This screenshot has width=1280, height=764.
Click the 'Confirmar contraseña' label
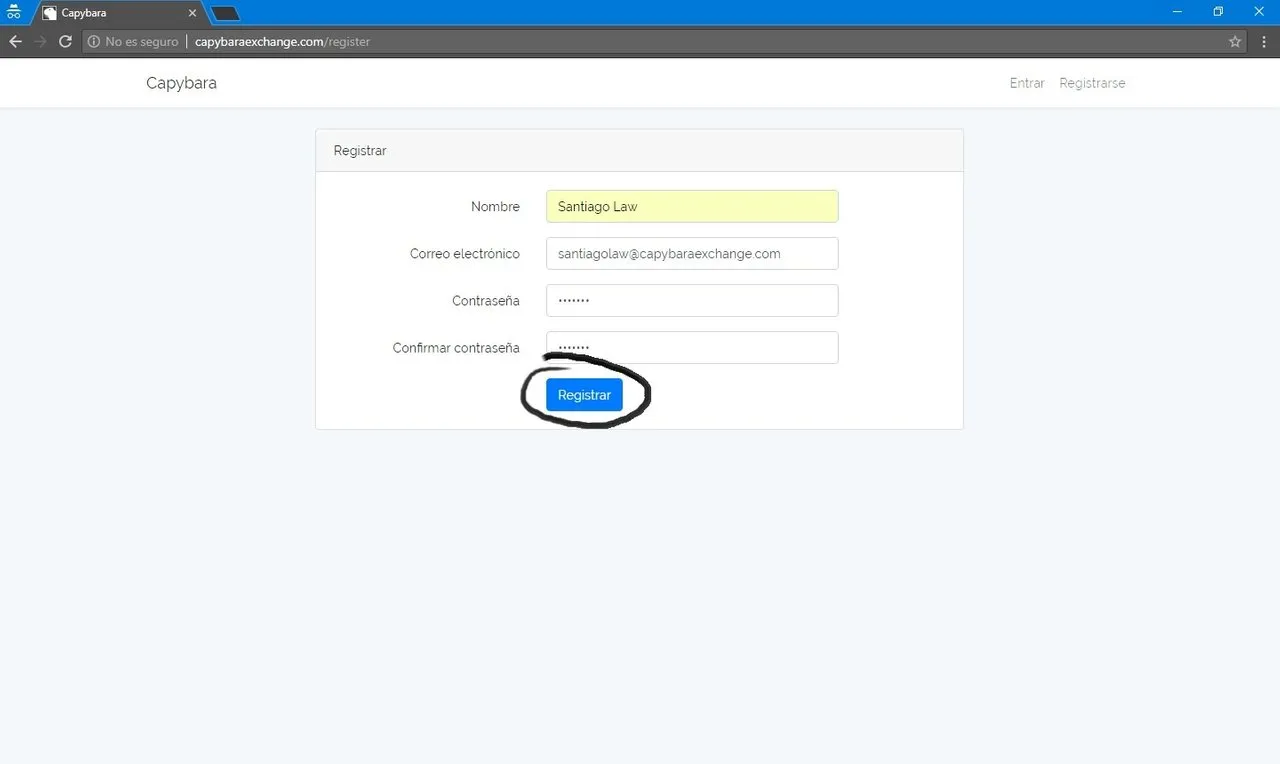[456, 348]
